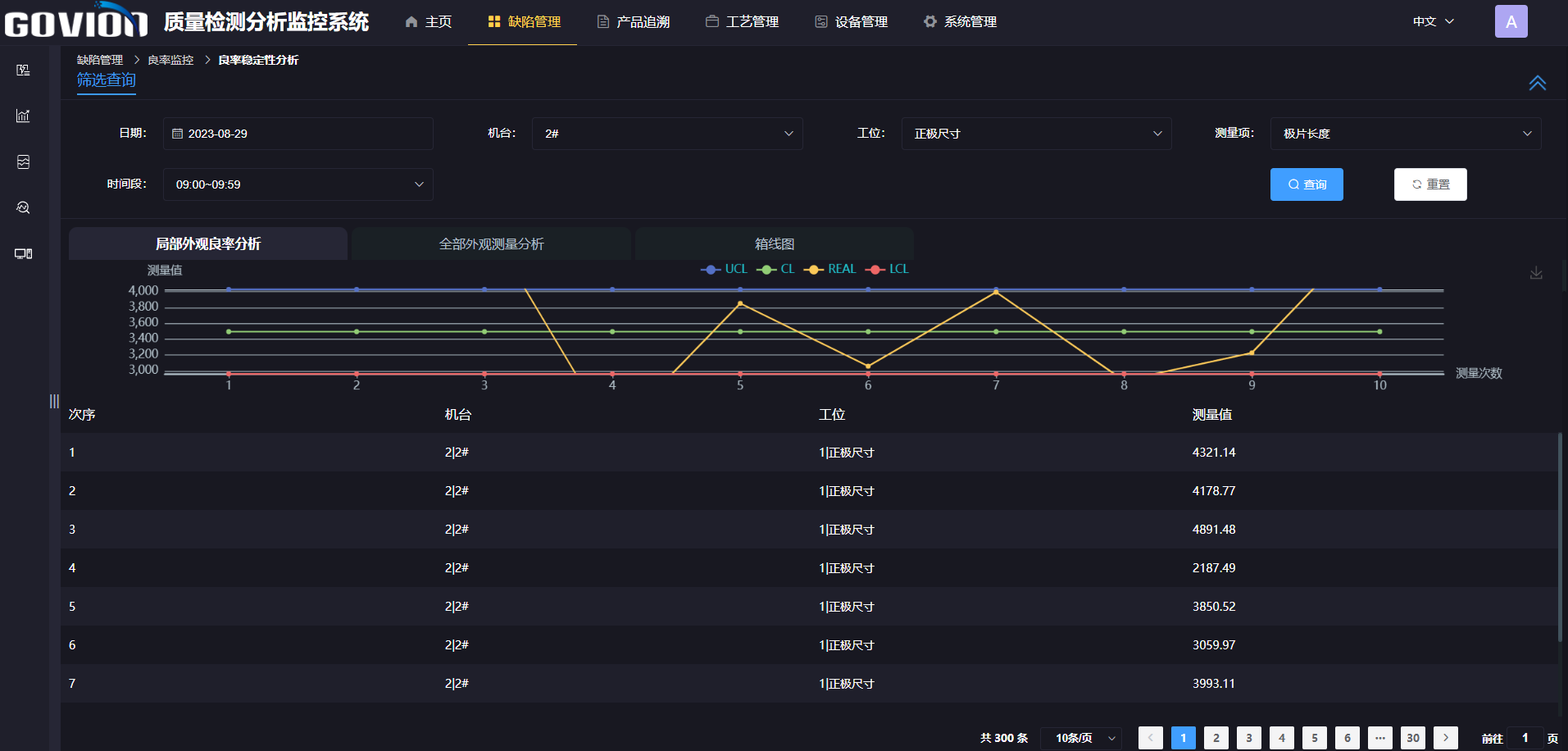Download the chart using the download icon
Screen dimensions: 1568x751
(1536, 273)
